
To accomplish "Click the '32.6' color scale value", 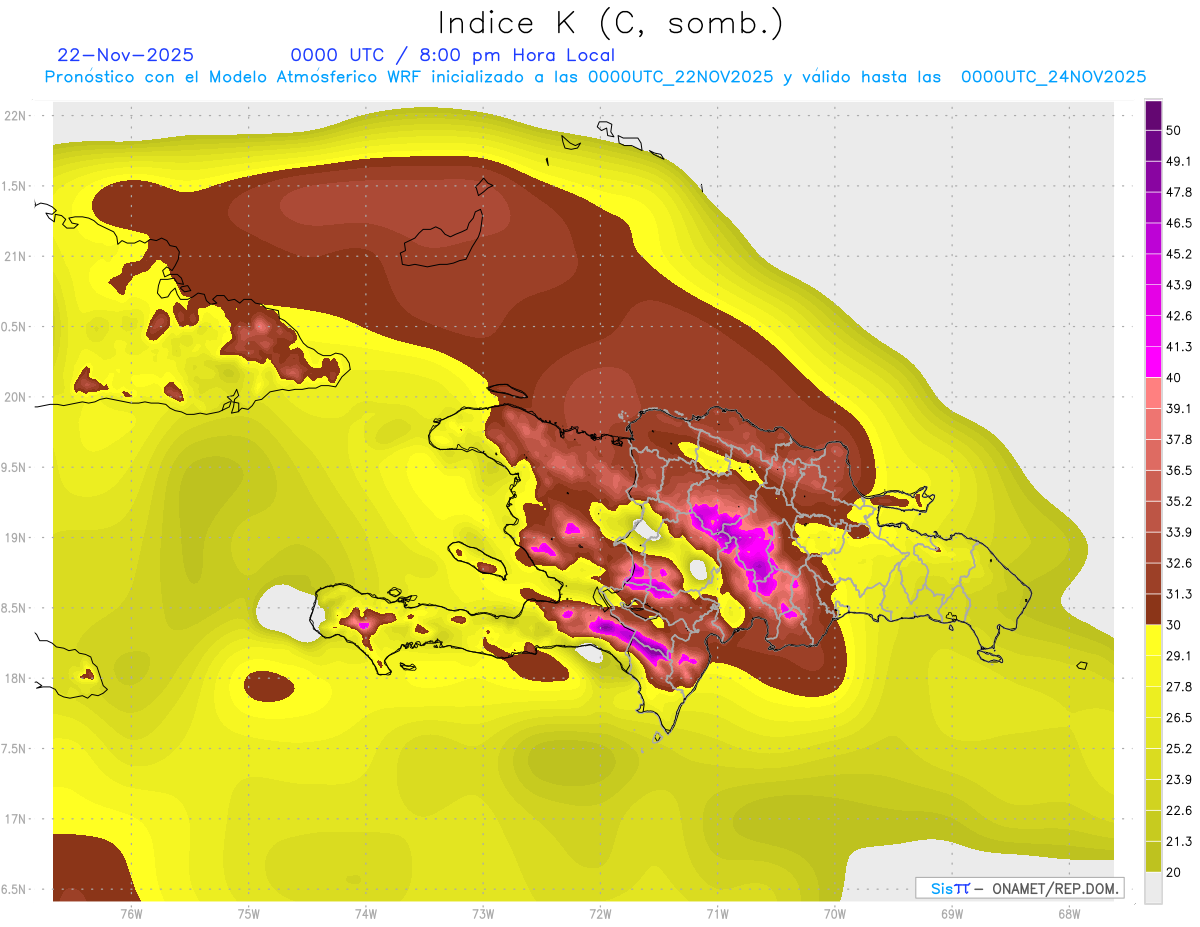I will tap(1179, 563).
